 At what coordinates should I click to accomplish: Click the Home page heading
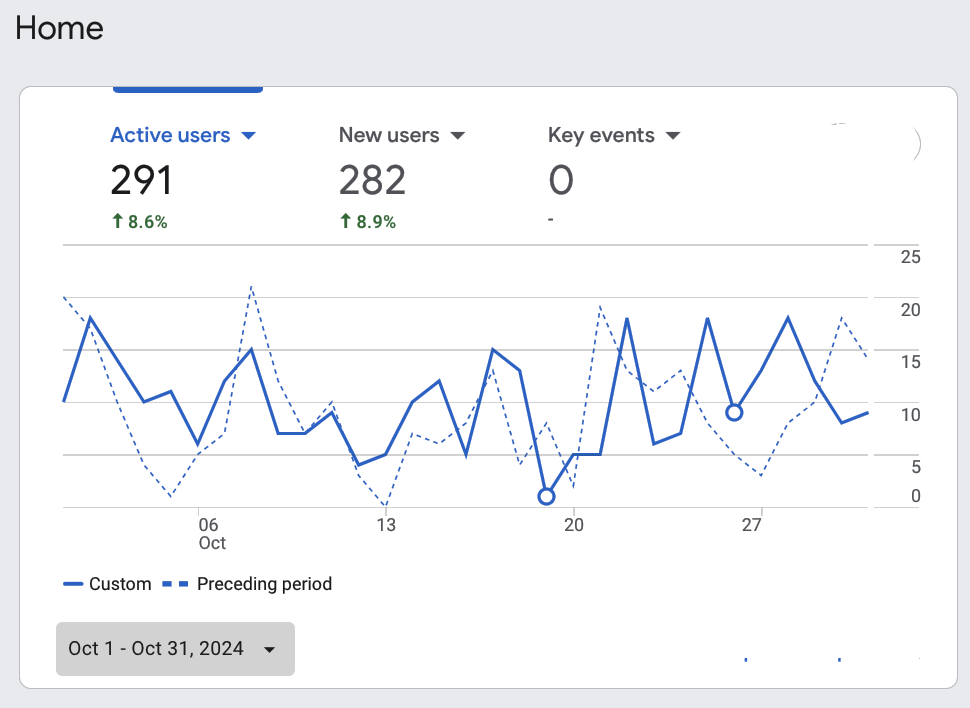click(x=59, y=28)
